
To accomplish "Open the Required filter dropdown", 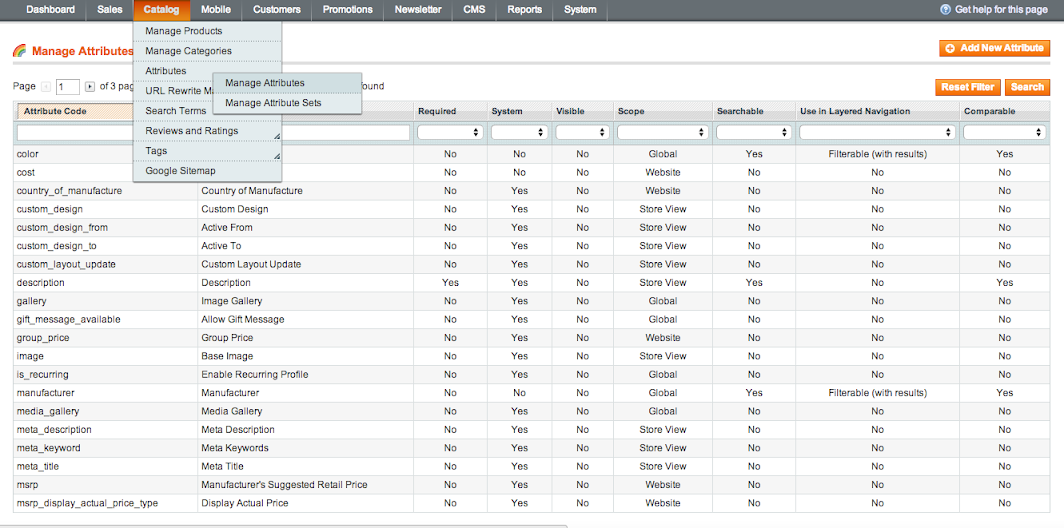I will 450,132.
